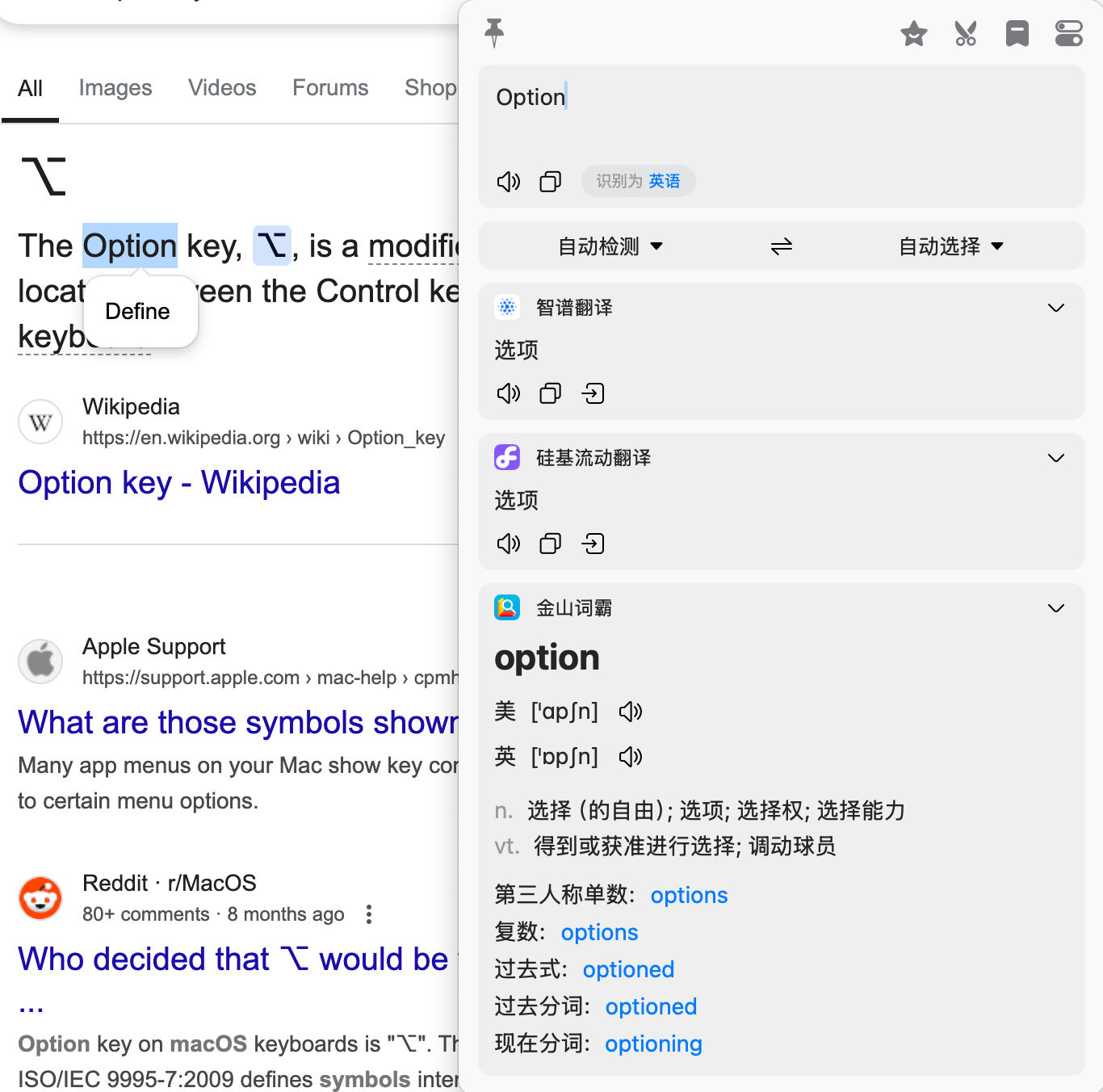Pin the translation window with pushpin icon
The image size is (1103, 1092).
click(x=494, y=33)
